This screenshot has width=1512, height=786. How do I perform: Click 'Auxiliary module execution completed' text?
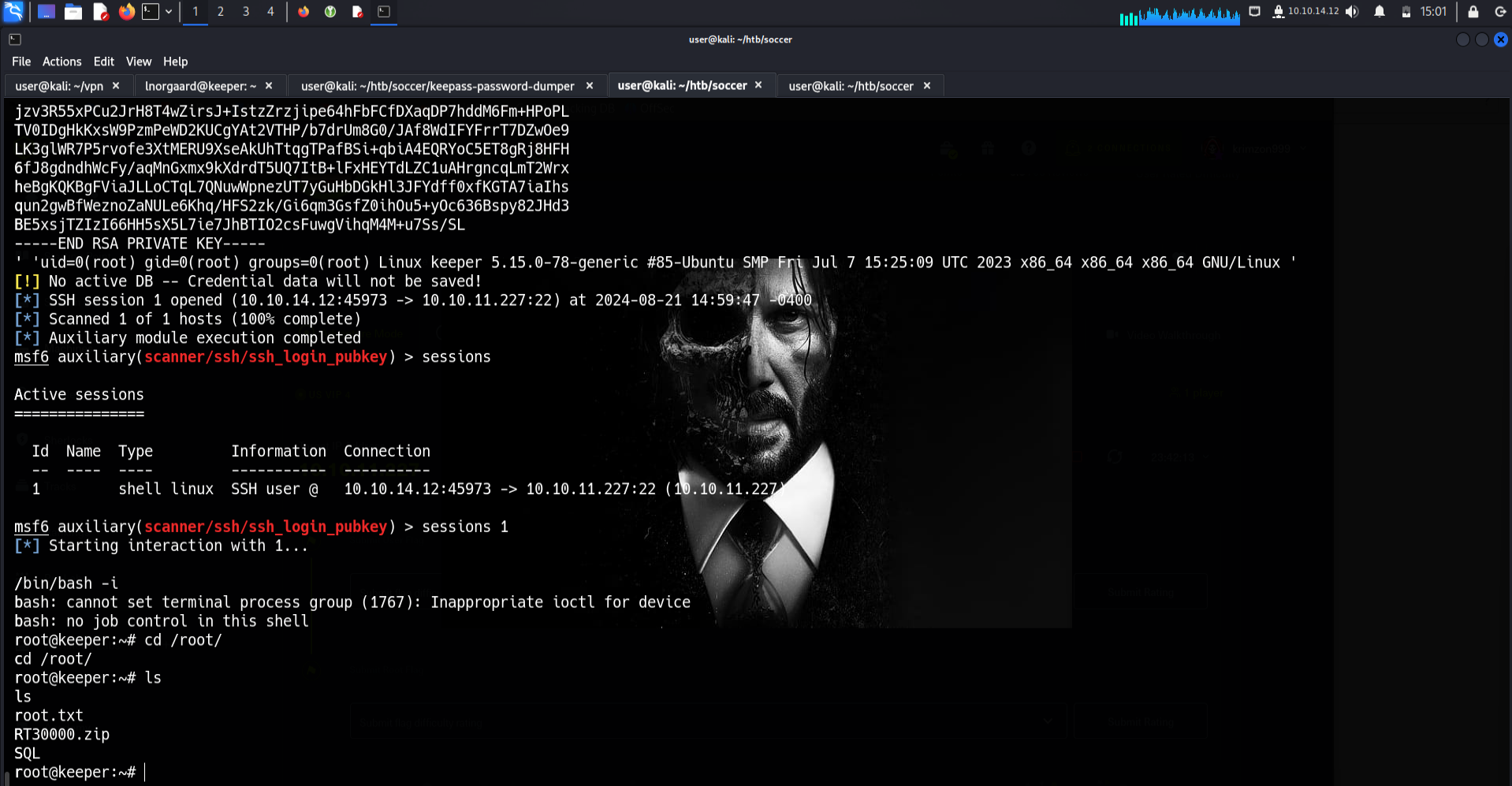tap(205, 338)
